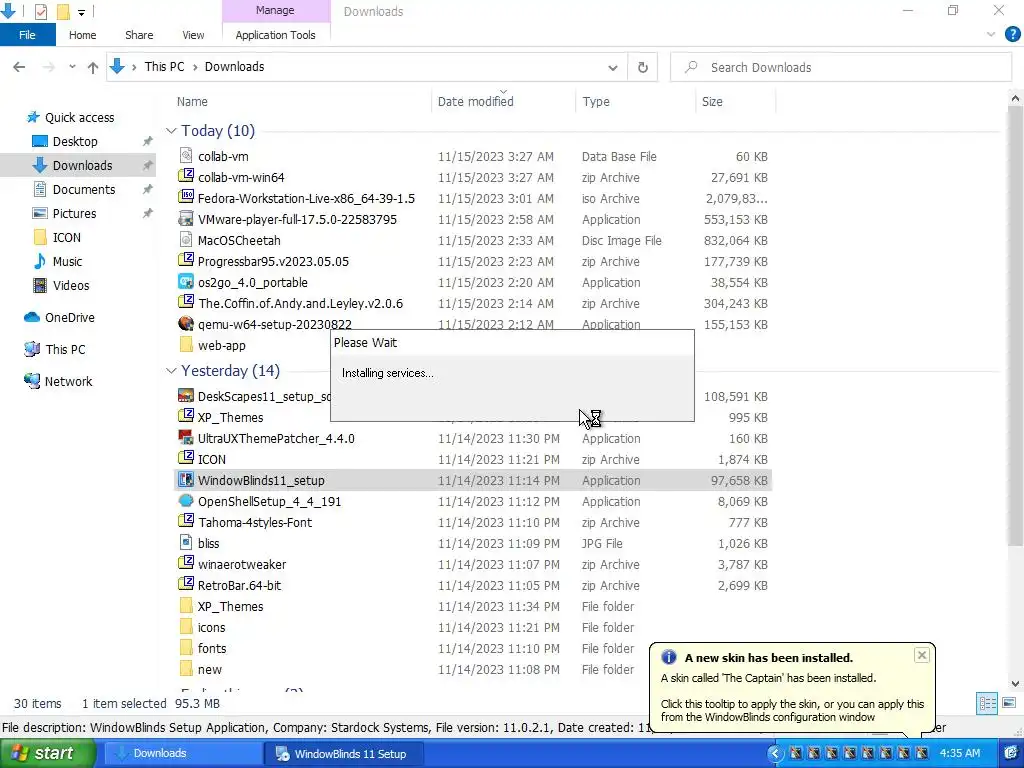The image size is (1024, 768).
Task: Select the OpenShellSetup_4_4_191 icon
Action: pyautogui.click(x=186, y=501)
